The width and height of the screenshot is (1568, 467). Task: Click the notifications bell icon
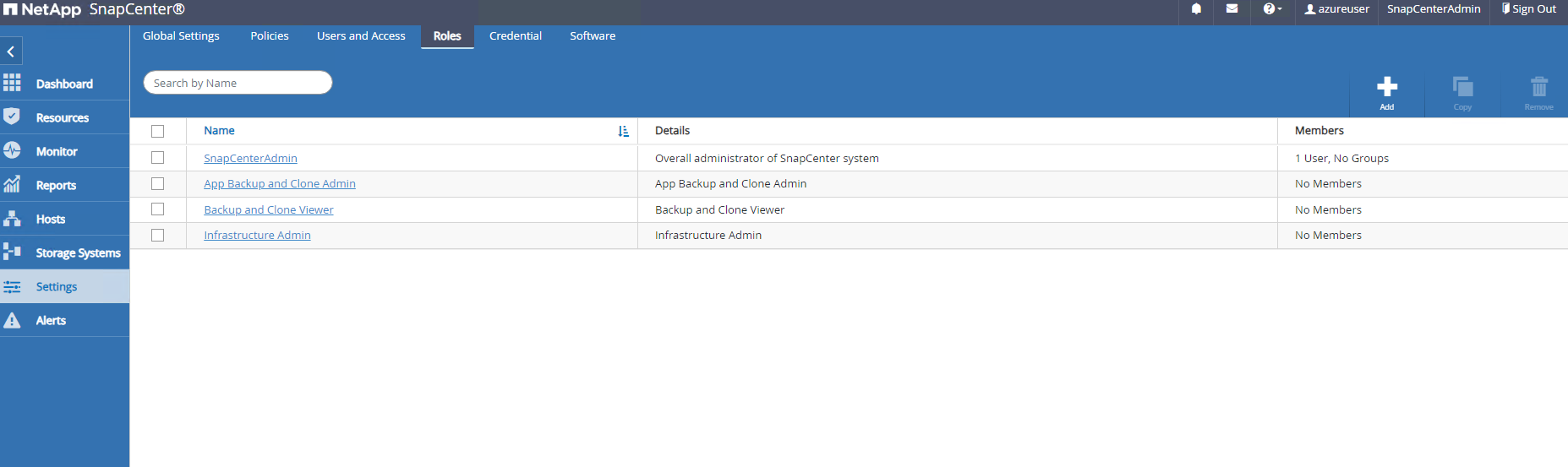[x=1196, y=9]
